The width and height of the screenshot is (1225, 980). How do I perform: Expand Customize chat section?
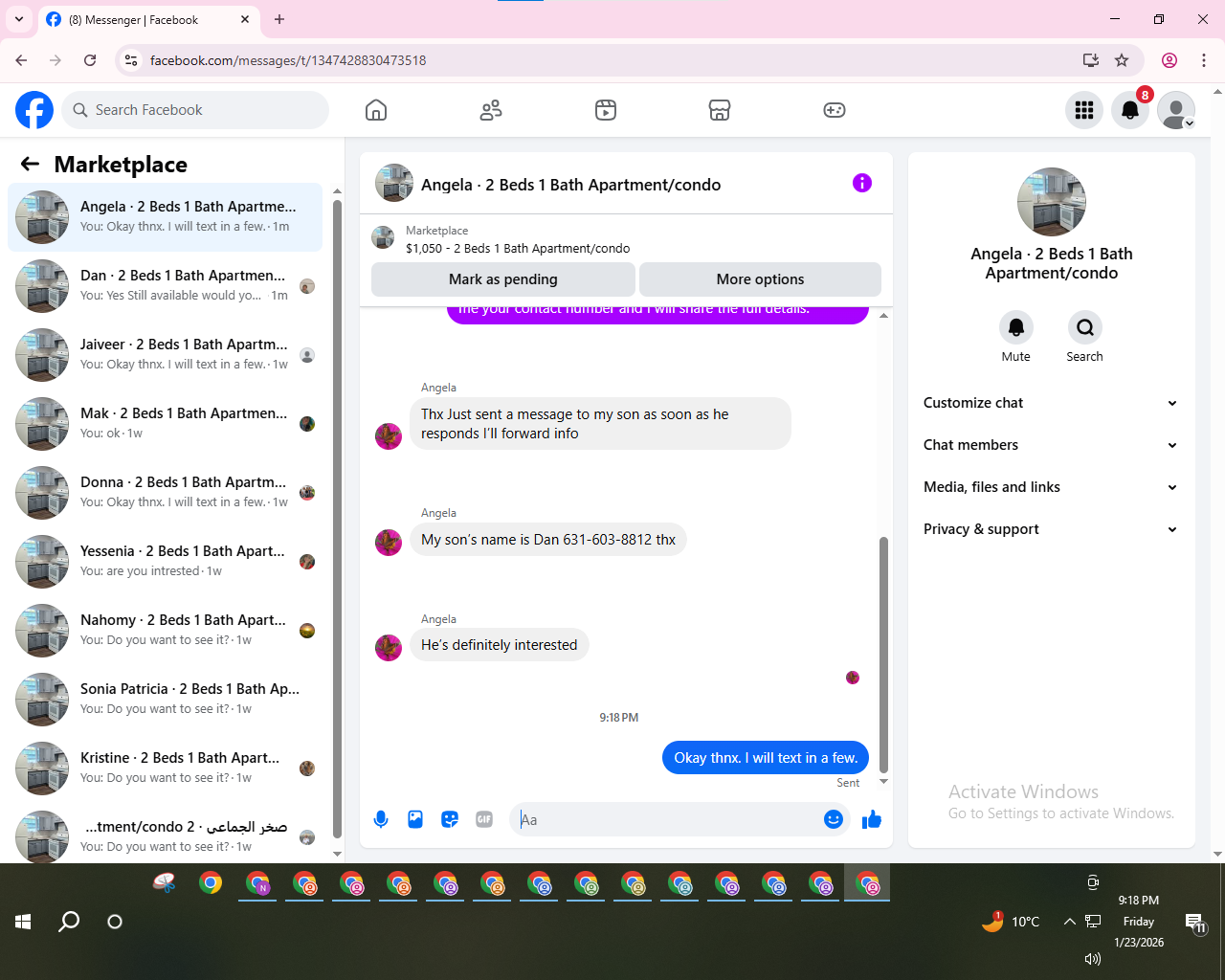click(1051, 403)
